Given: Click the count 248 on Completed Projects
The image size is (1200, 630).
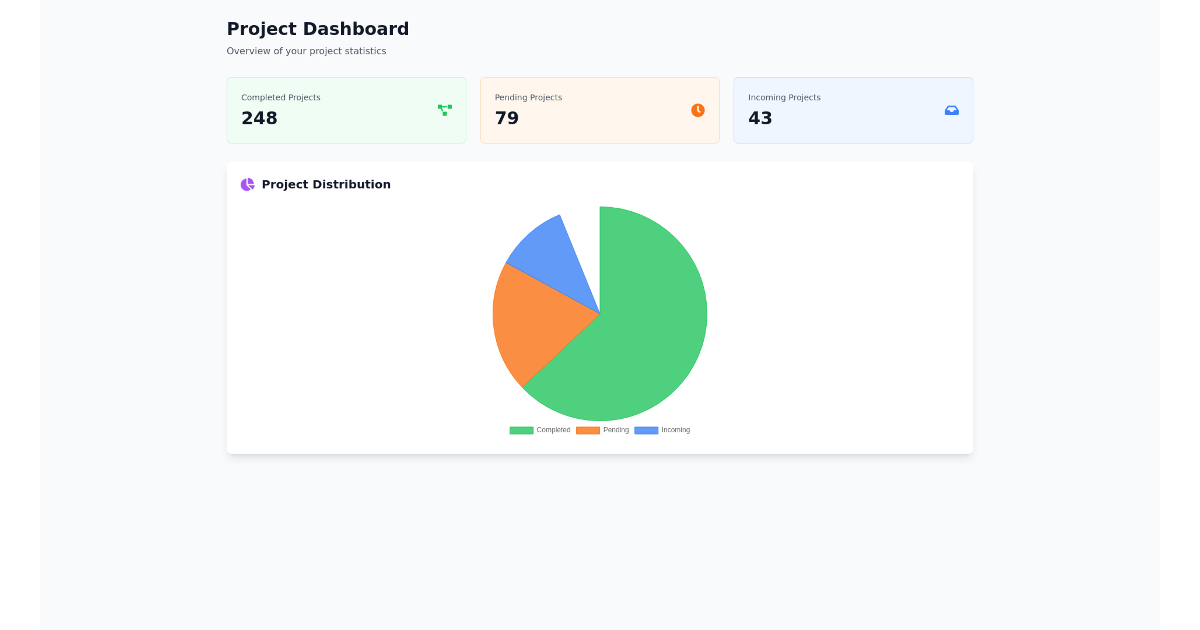Looking at the screenshot, I should tap(259, 118).
